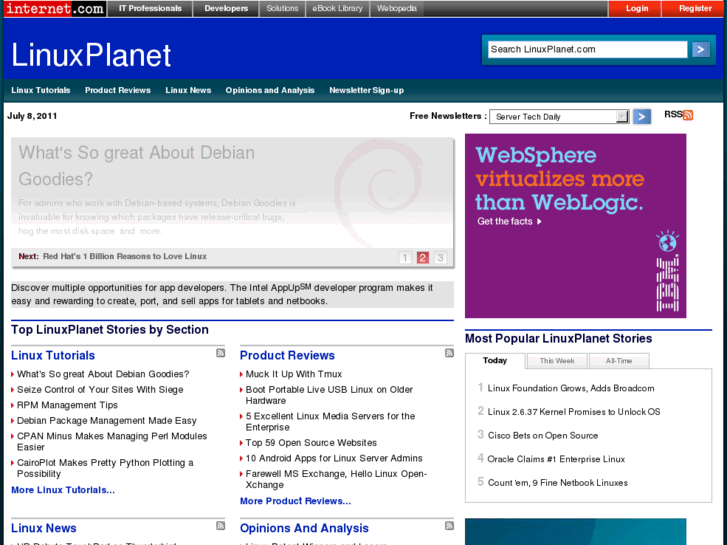This screenshot has height=545, width=727.
Task: Open Count 'em, 9 Fine Netbook Linuxes
Action: tap(557, 483)
